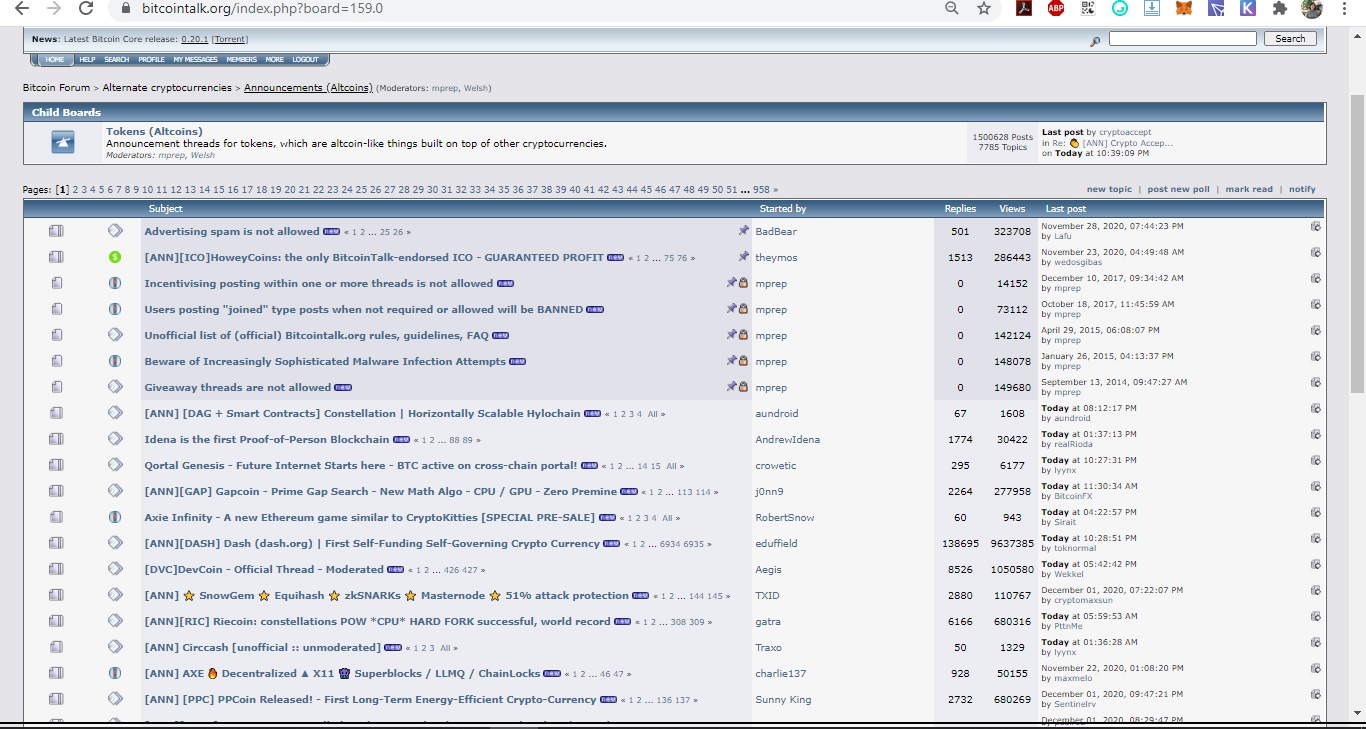Click the 'post new poll' link
Viewport: 1366px width, 729px height.
coord(1178,189)
